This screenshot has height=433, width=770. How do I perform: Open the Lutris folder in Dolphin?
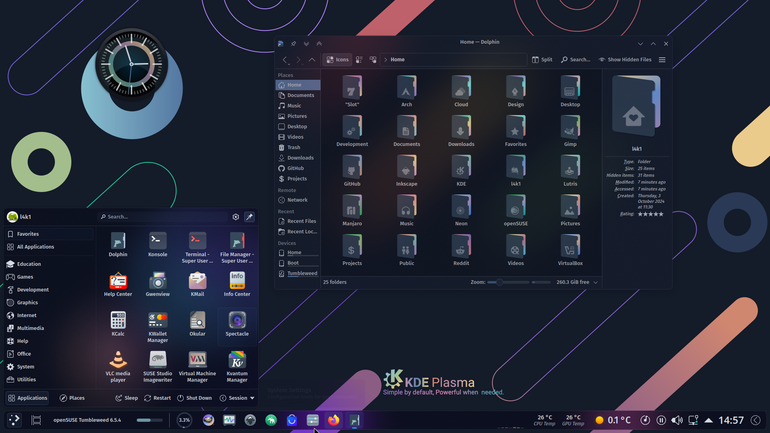tap(570, 170)
